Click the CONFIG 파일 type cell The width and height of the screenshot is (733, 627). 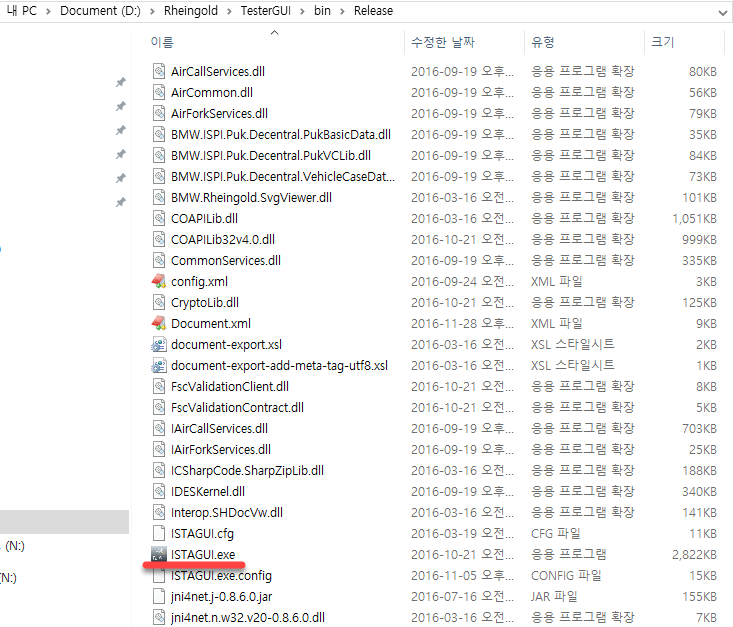coord(566,576)
